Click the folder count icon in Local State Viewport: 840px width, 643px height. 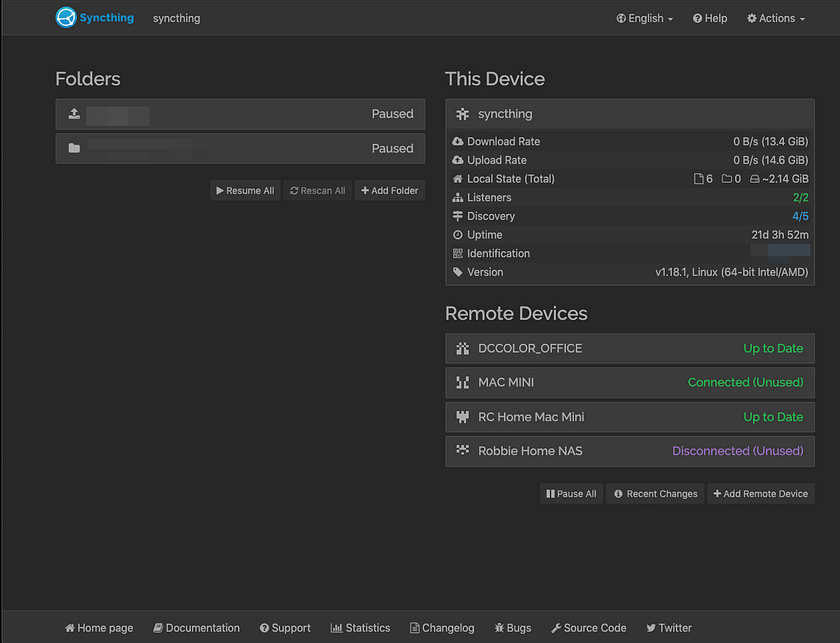point(727,179)
